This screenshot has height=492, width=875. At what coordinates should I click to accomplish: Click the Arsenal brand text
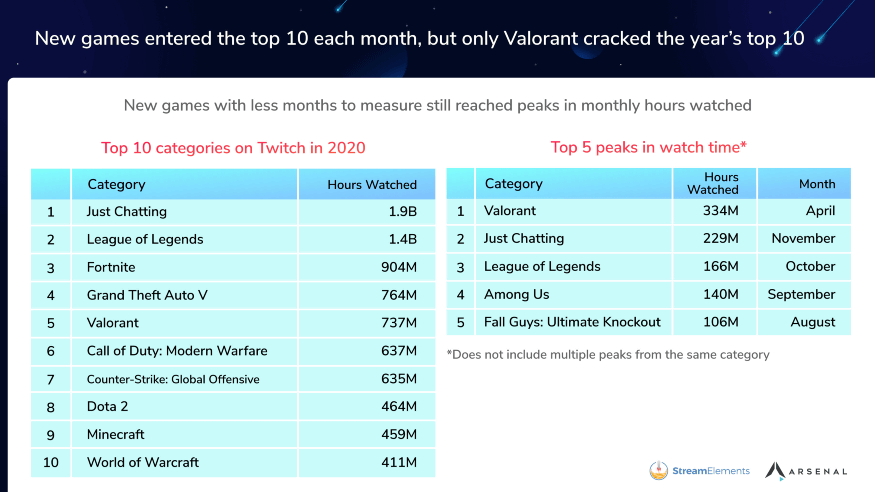point(821,471)
